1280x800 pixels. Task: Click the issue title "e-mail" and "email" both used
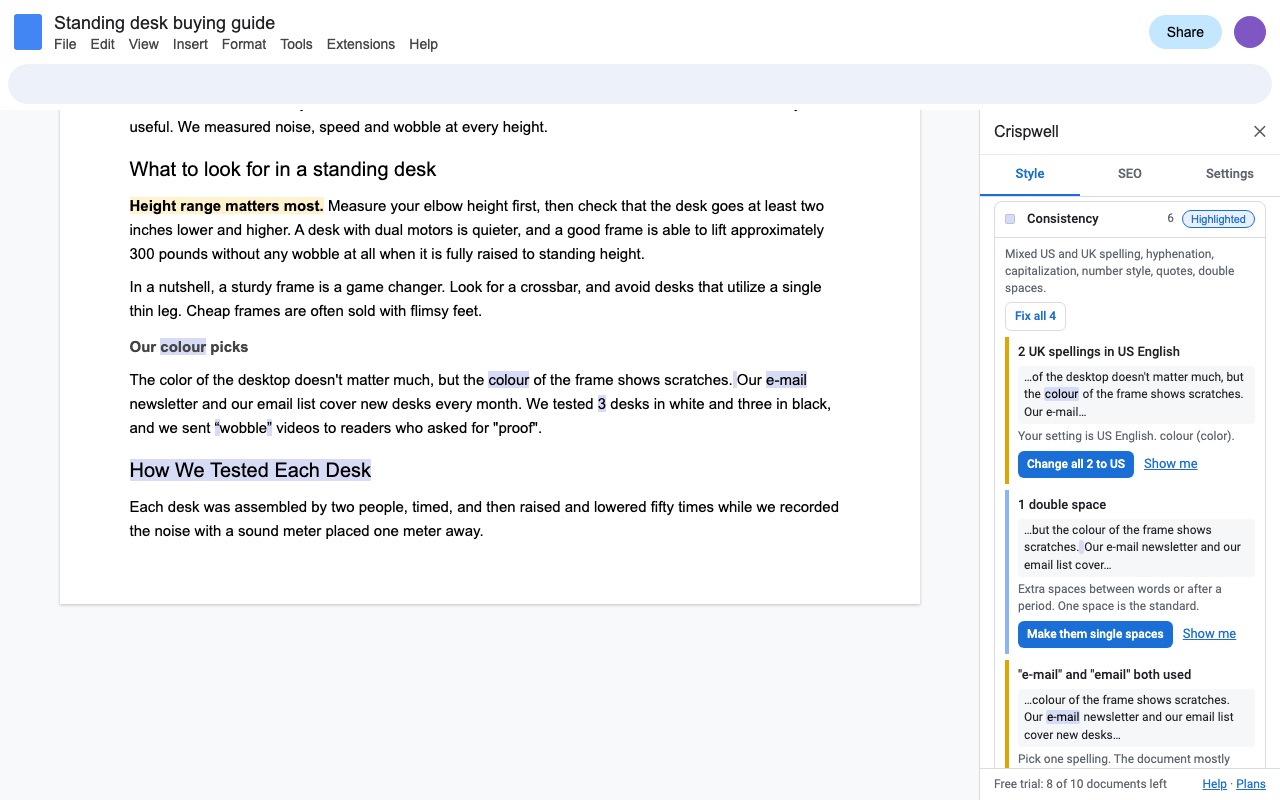pyautogui.click(x=1104, y=675)
